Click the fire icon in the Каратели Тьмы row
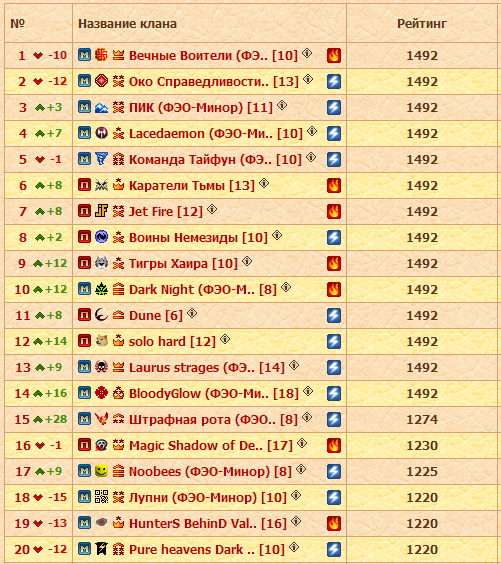 (x=334, y=186)
